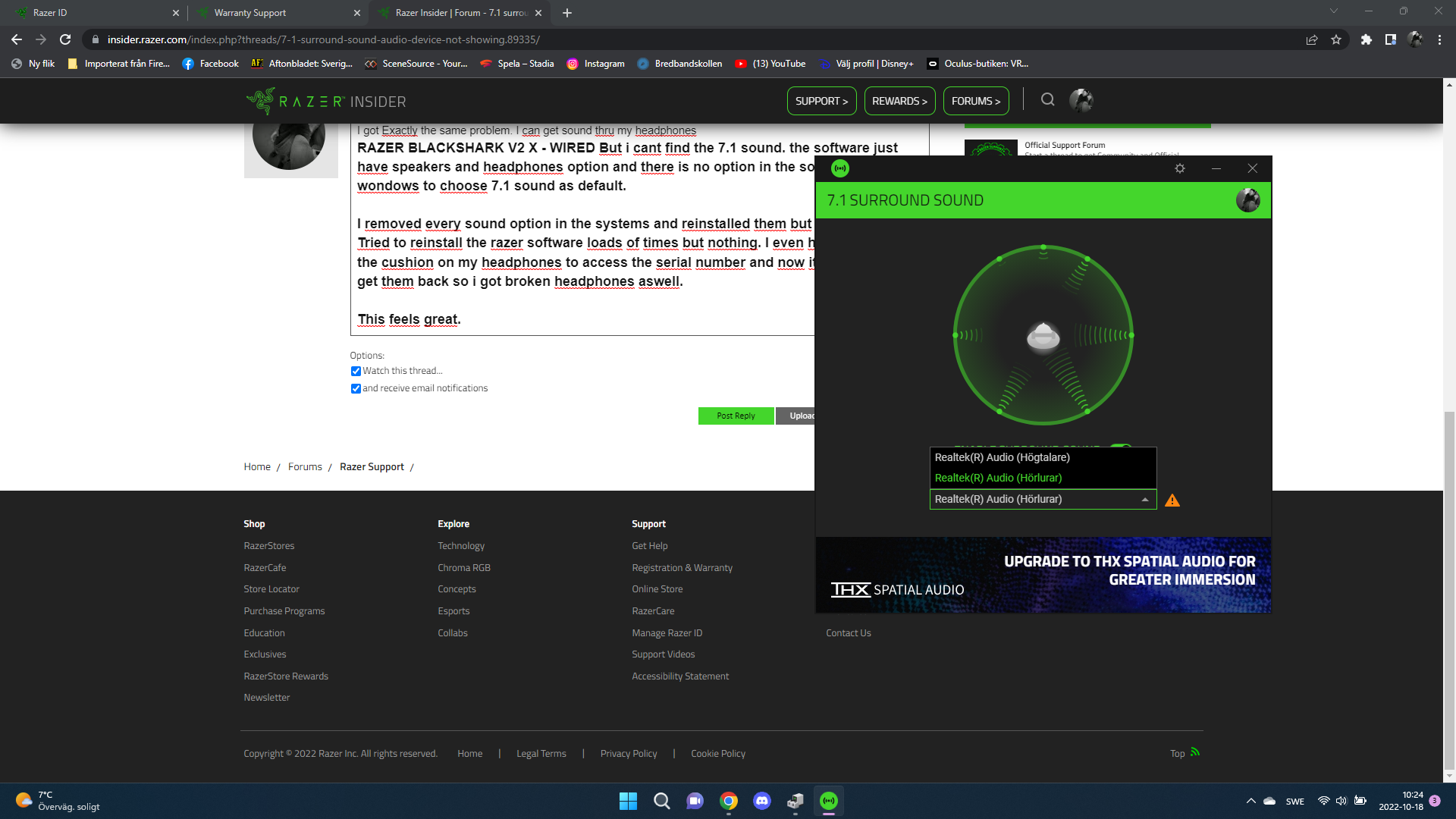Image resolution: width=1456 pixels, height=819 pixels.
Task: Click the right side speaker node
Action: [x=1131, y=335]
